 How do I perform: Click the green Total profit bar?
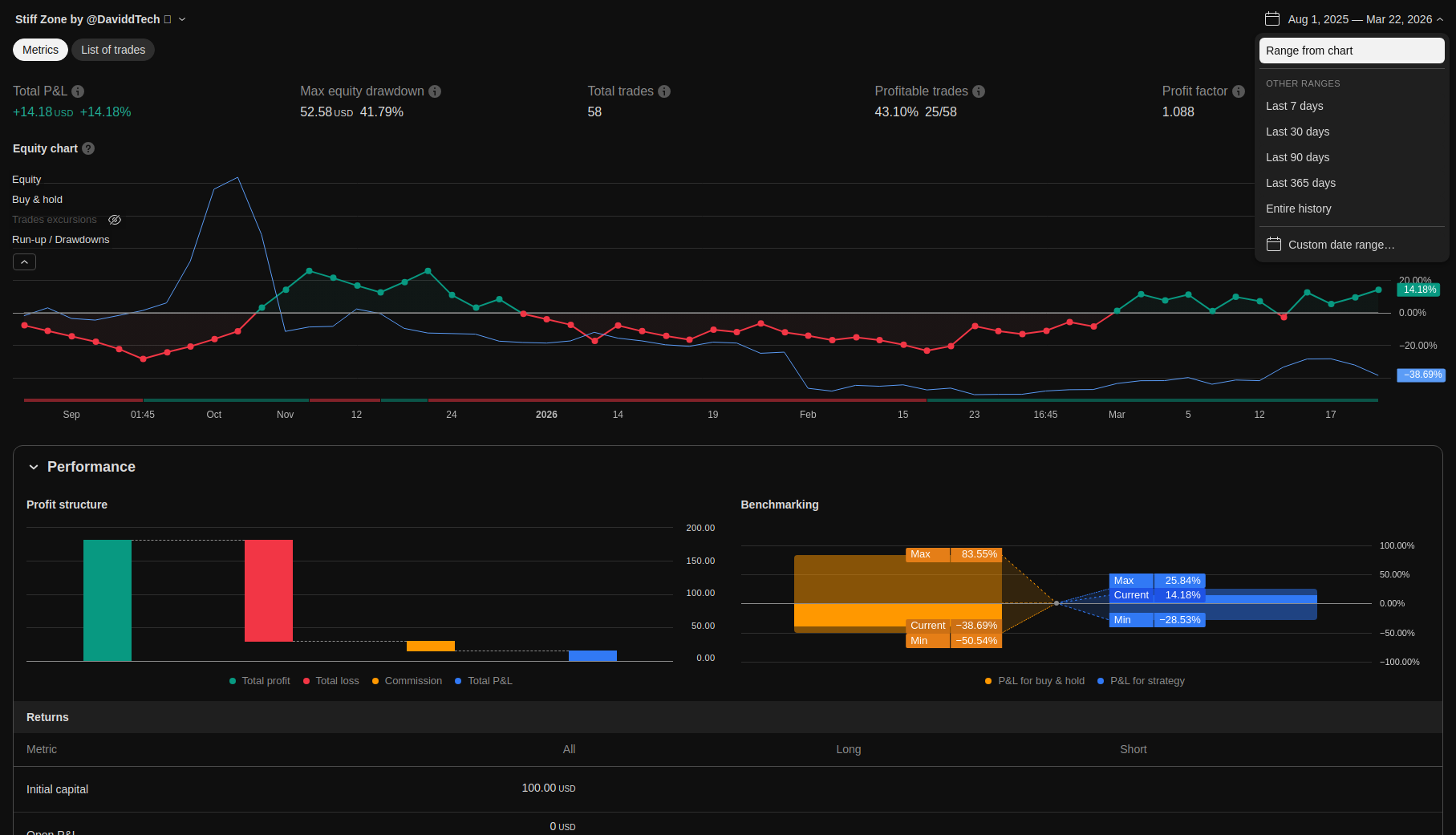coord(107,600)
